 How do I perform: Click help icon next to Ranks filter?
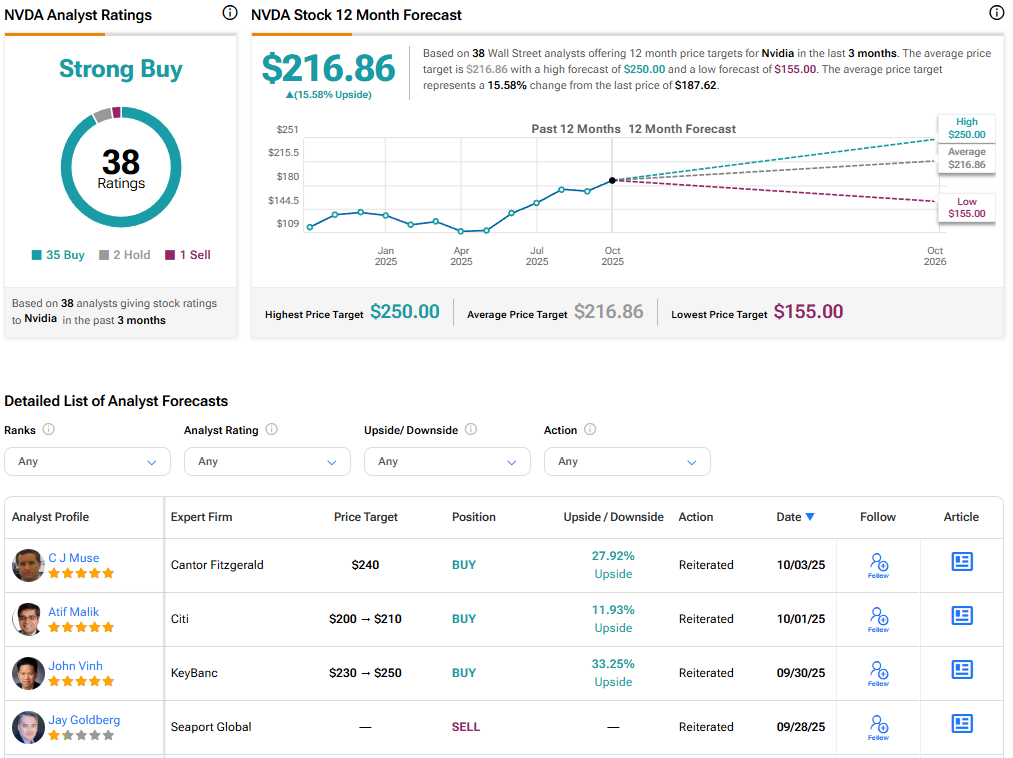(49, 430)
